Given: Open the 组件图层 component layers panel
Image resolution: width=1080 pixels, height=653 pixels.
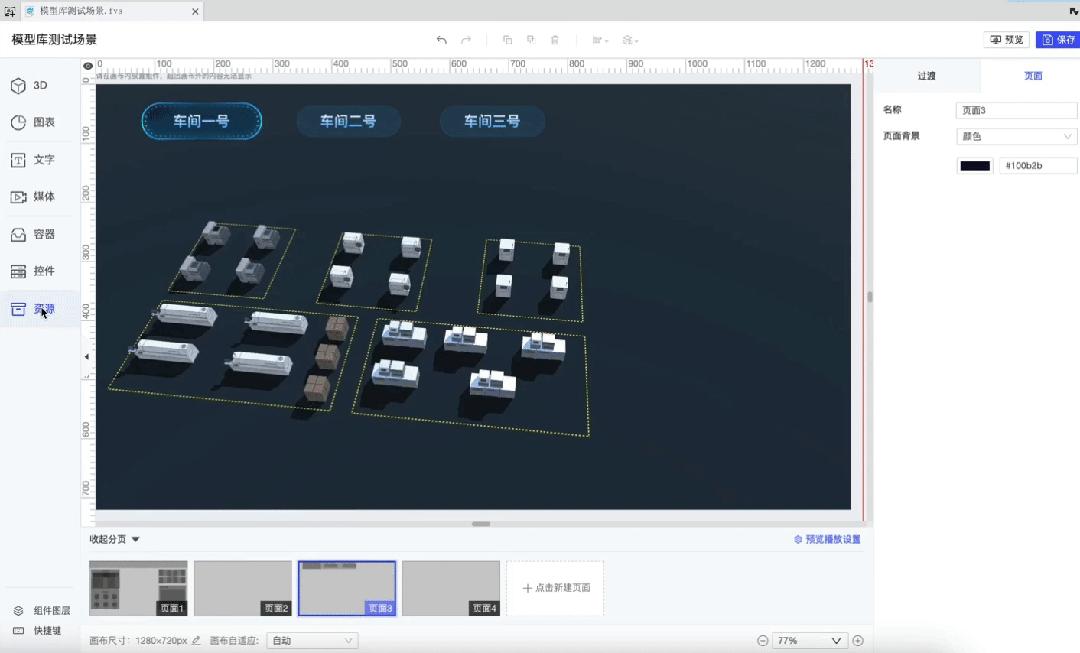Looking at the screenshot, I should 40,610.
